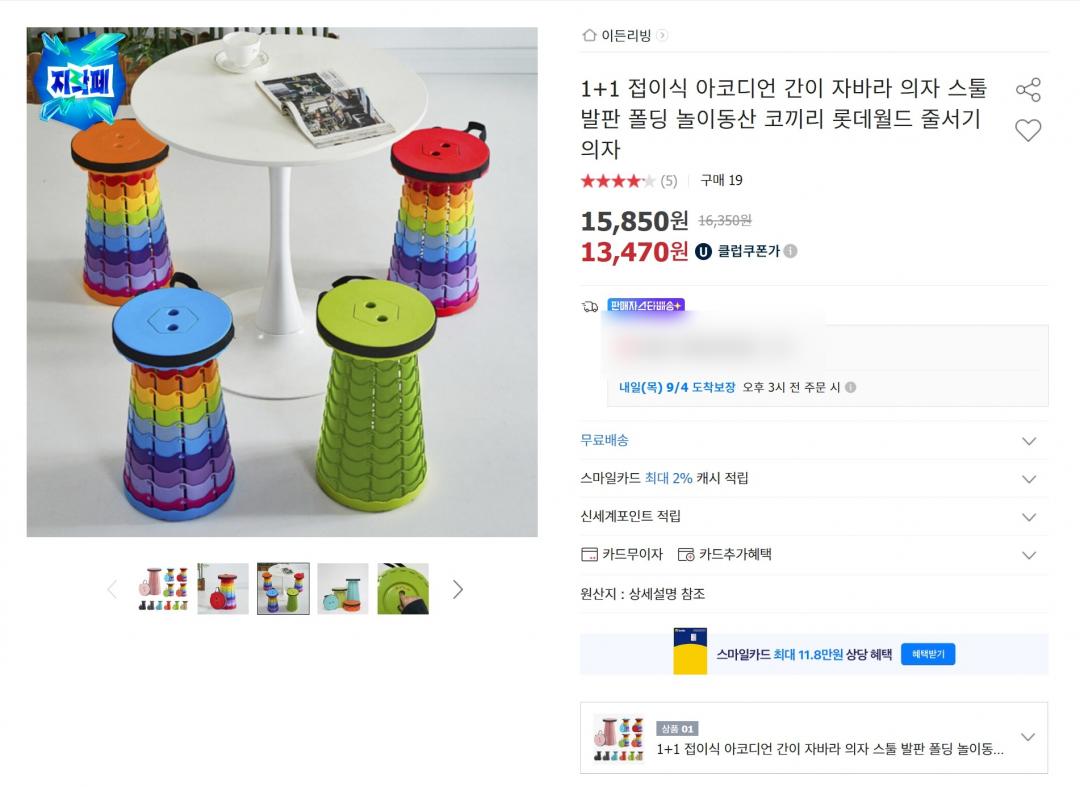Click info icon after 오후 3시 전 주문 시
1080x787 pixels.
click(x=850, y=388)
